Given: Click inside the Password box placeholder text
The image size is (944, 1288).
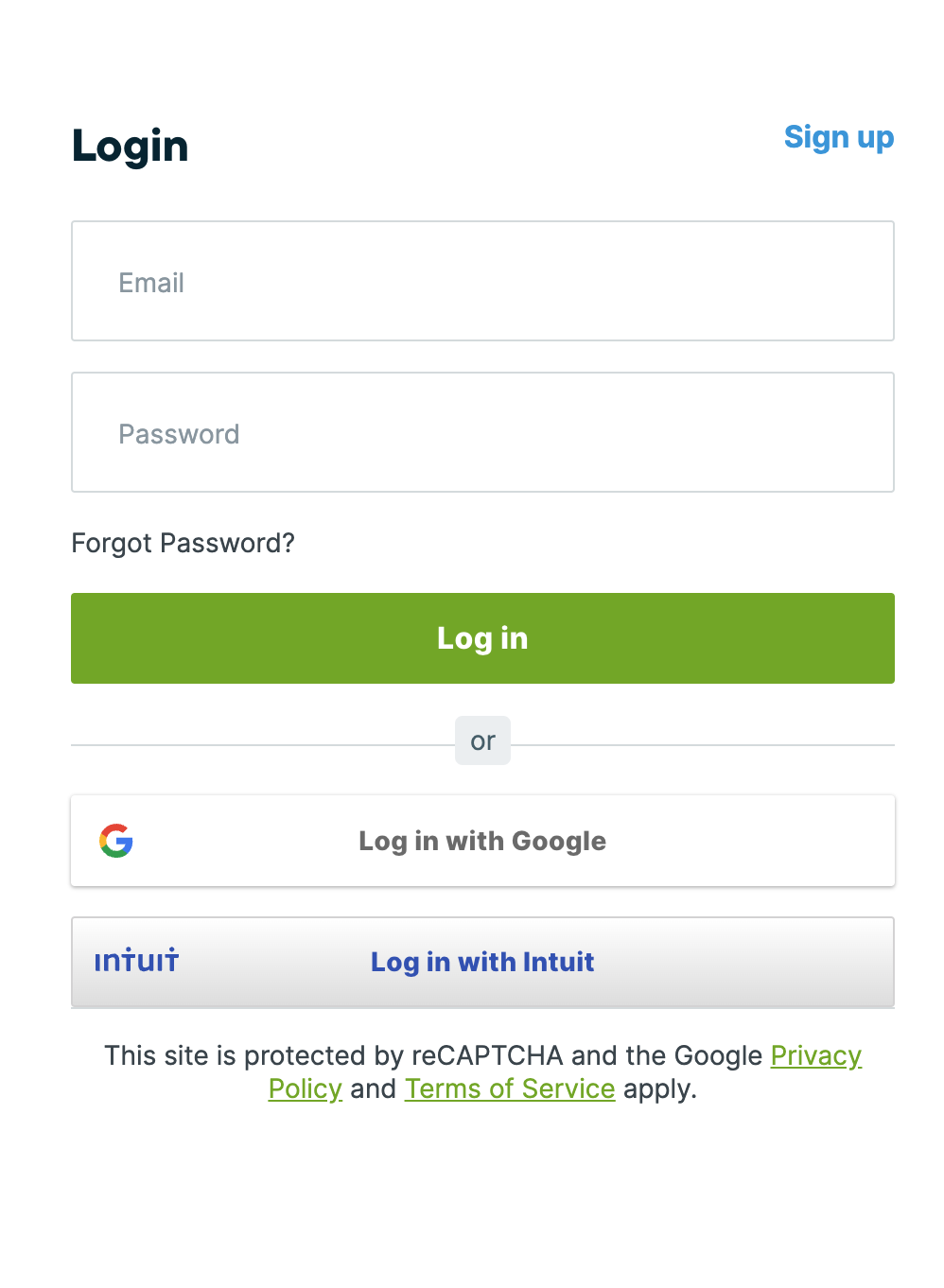Looking at the screenshot, I should (x=179, y=434).
